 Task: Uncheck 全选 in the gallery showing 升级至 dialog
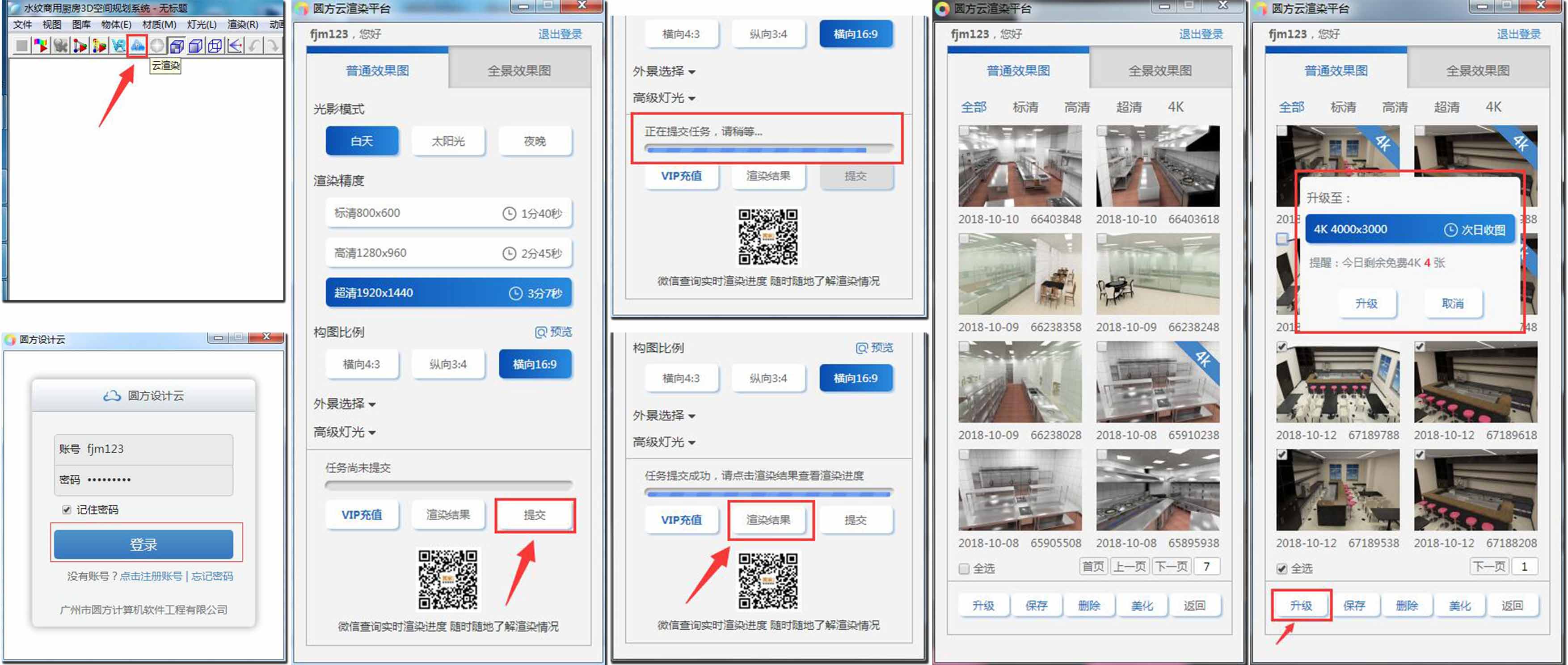pos(1281,569)
